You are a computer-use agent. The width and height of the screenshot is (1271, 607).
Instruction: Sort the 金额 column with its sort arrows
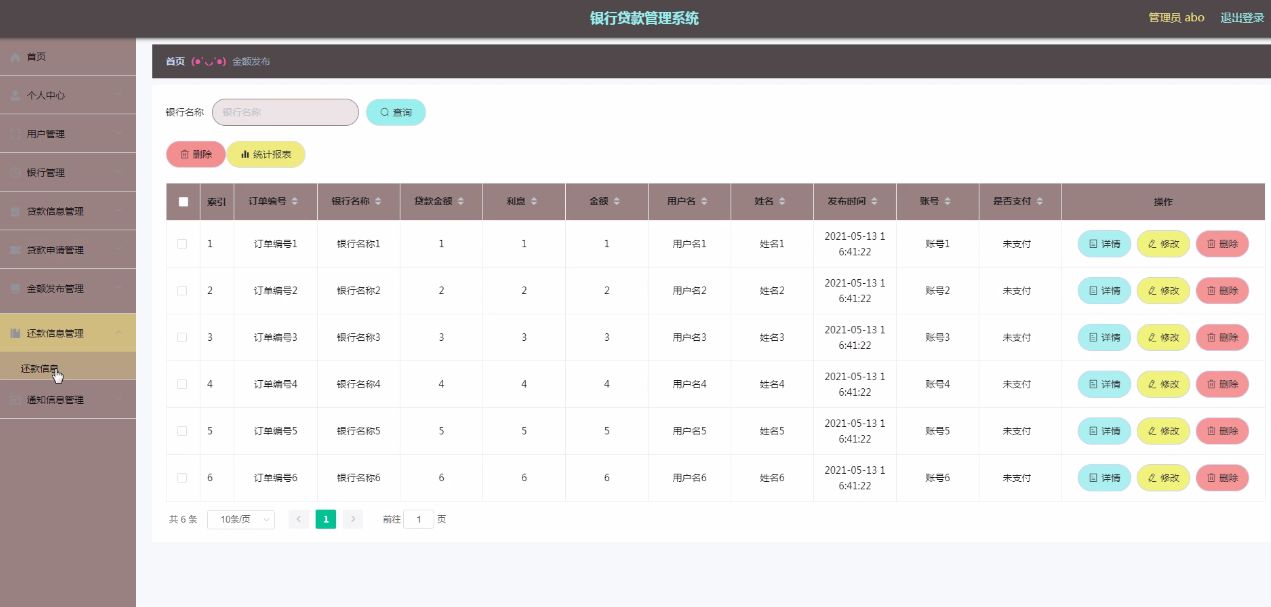point(617,202)
